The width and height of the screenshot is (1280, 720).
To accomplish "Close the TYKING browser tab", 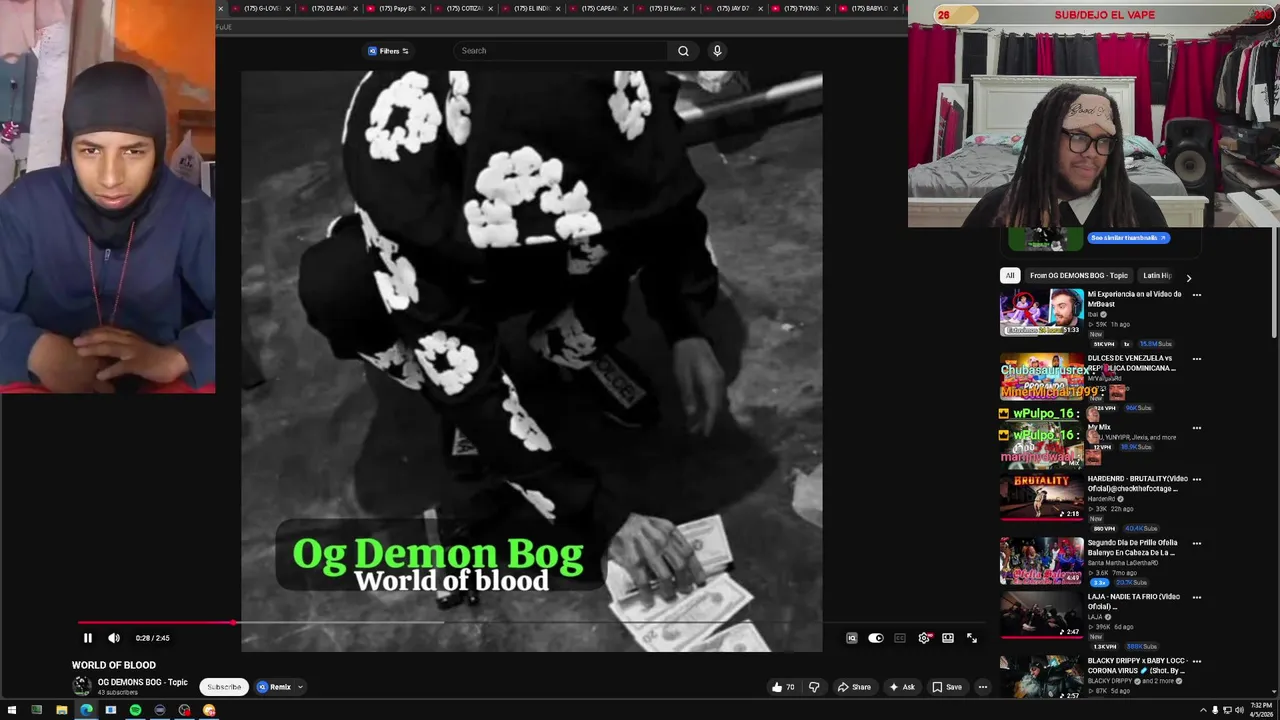I will (x=827, y=8).
